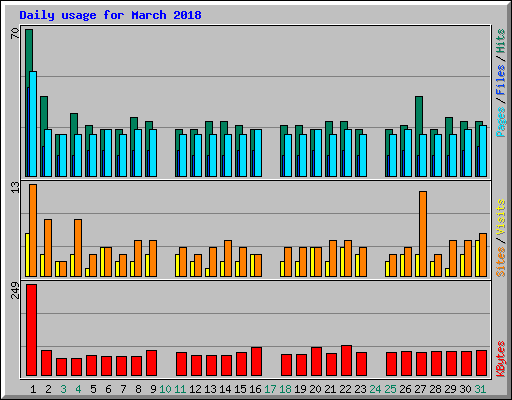Click green day '18' on the x-axis

(285, 389)
